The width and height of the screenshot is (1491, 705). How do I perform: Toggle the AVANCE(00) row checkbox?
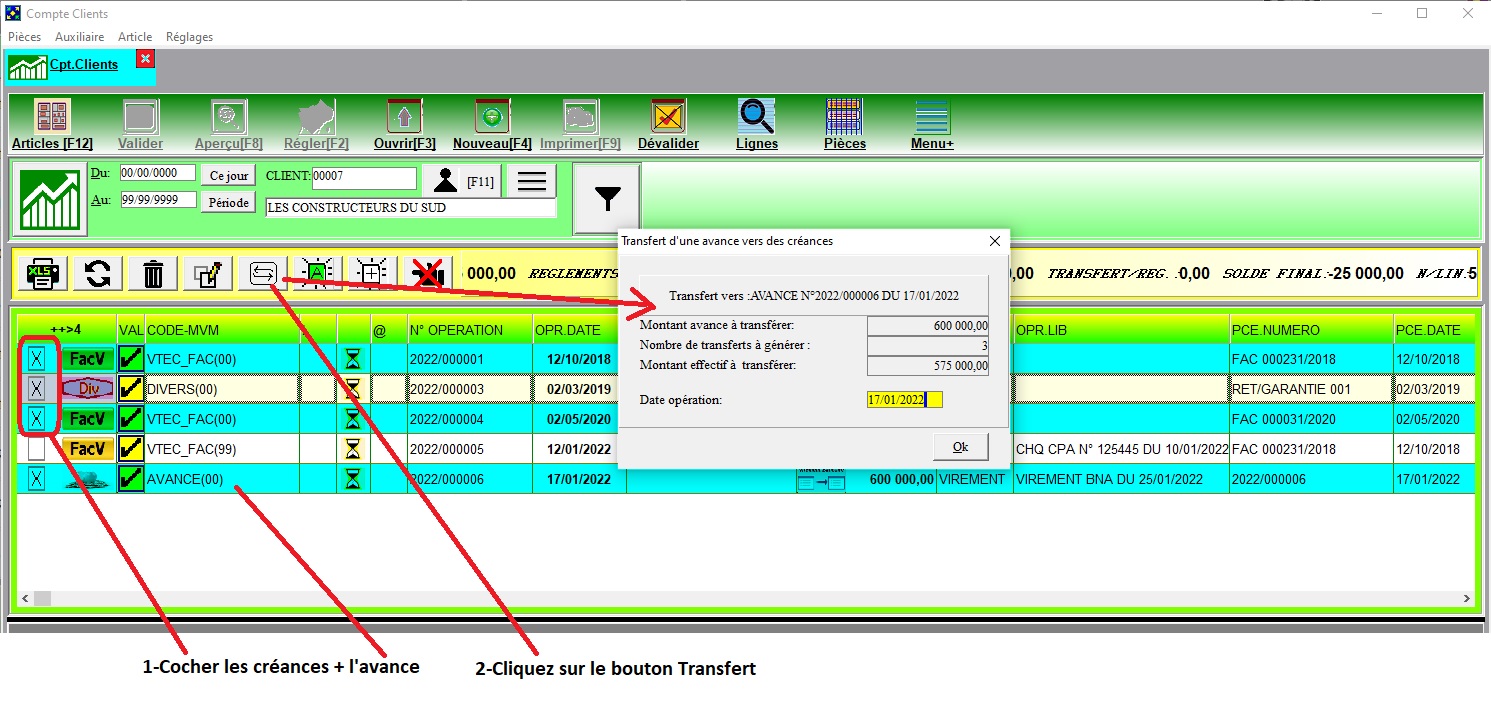click(37, 479)
